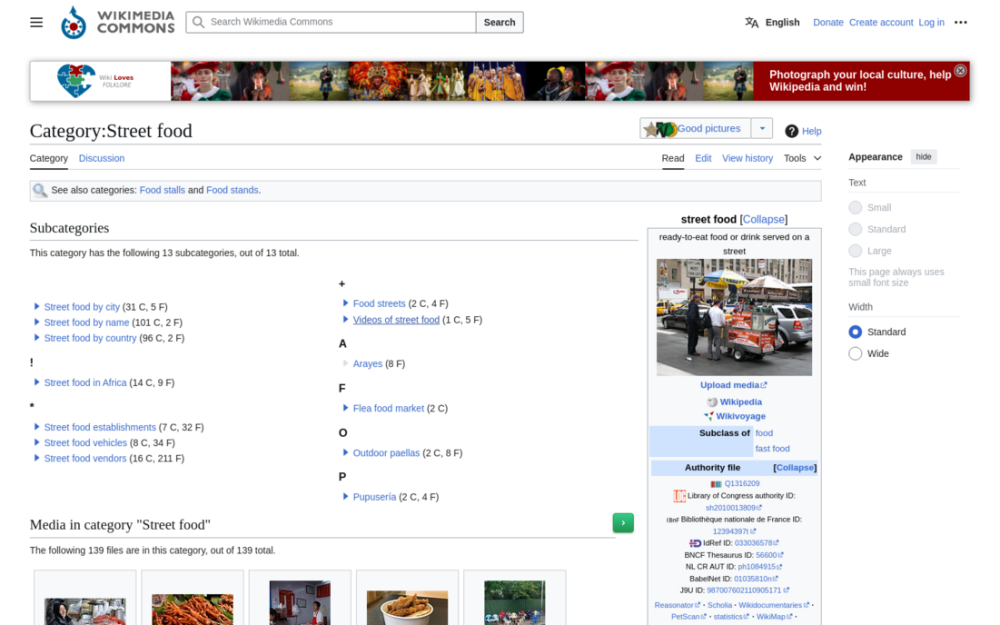Click the Library of Congress logo icon
Viewport: 1000px width, 625px height.
point(679,494)
